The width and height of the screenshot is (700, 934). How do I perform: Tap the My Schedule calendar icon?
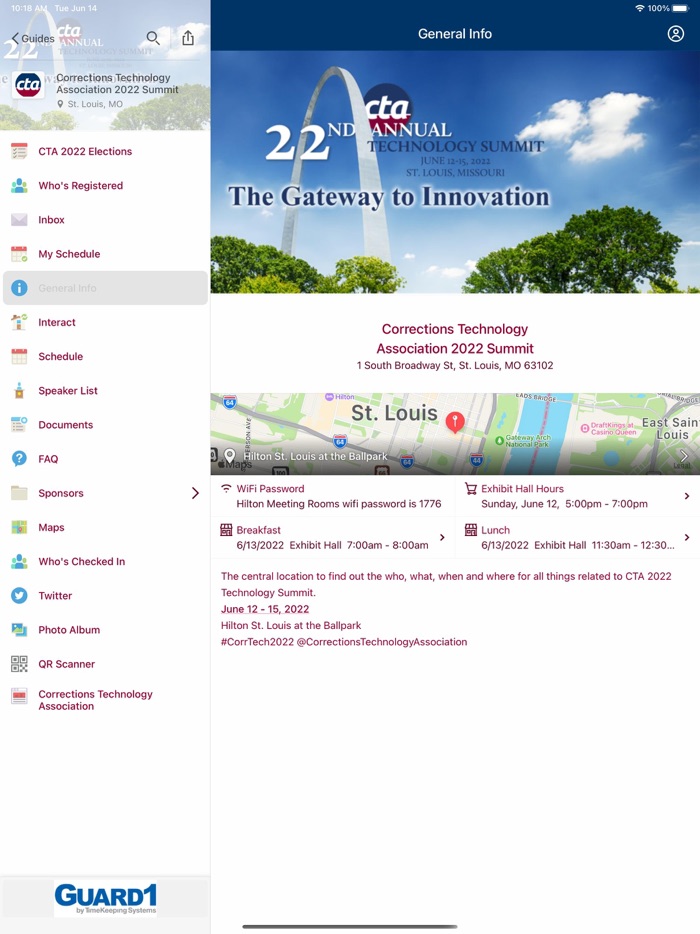(19, 254)
